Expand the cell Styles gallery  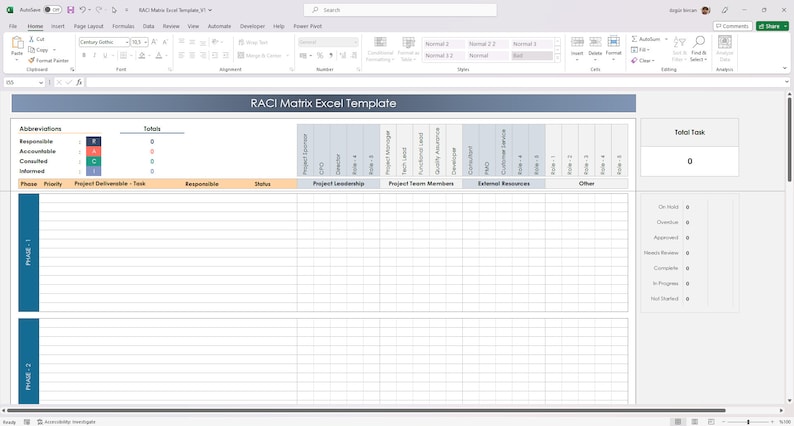tap(558, 59)
